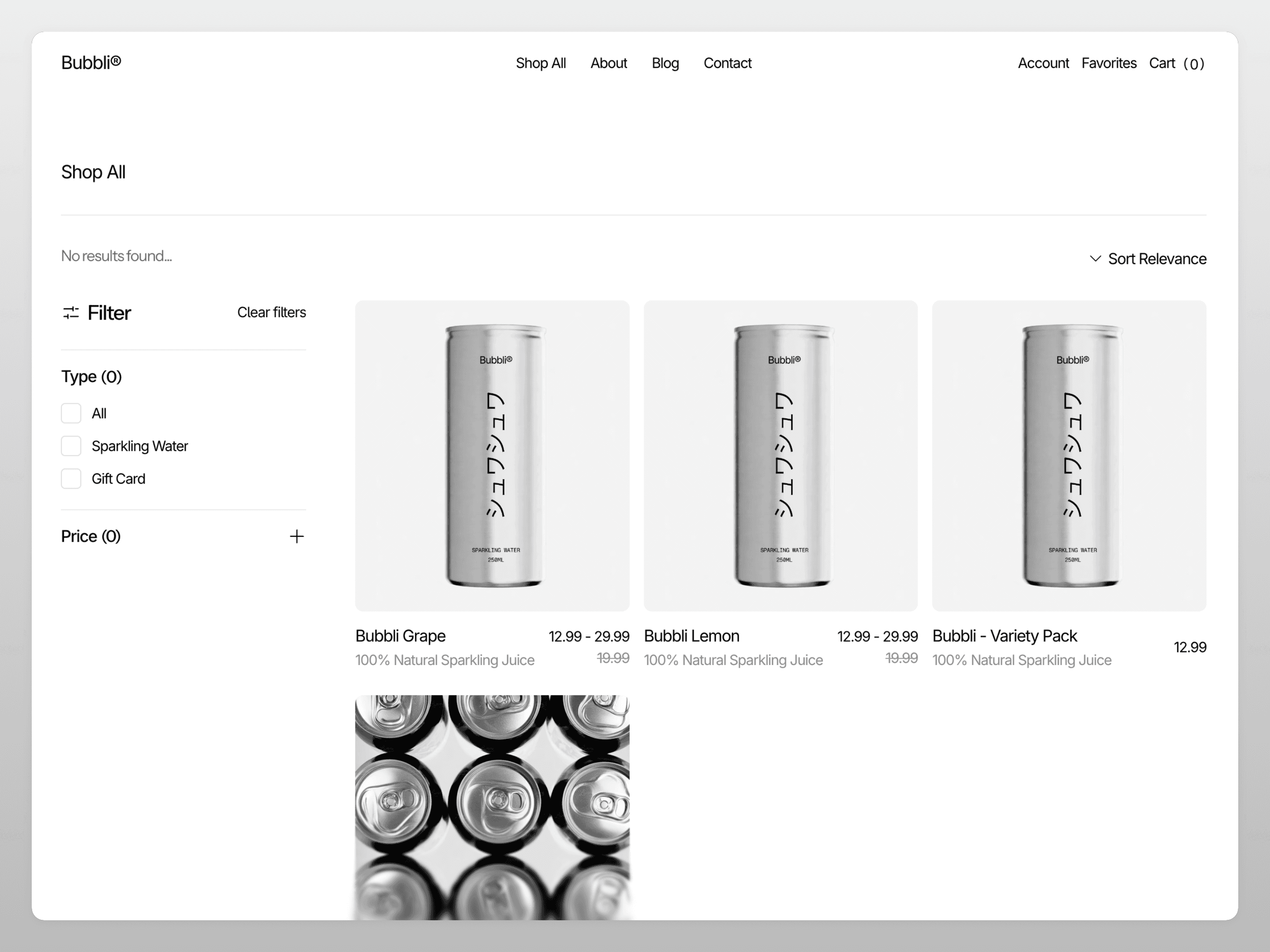Screen dimensions: 1270x952
Task: Open the Variety Pack can image
Action: coord(1069,456)
